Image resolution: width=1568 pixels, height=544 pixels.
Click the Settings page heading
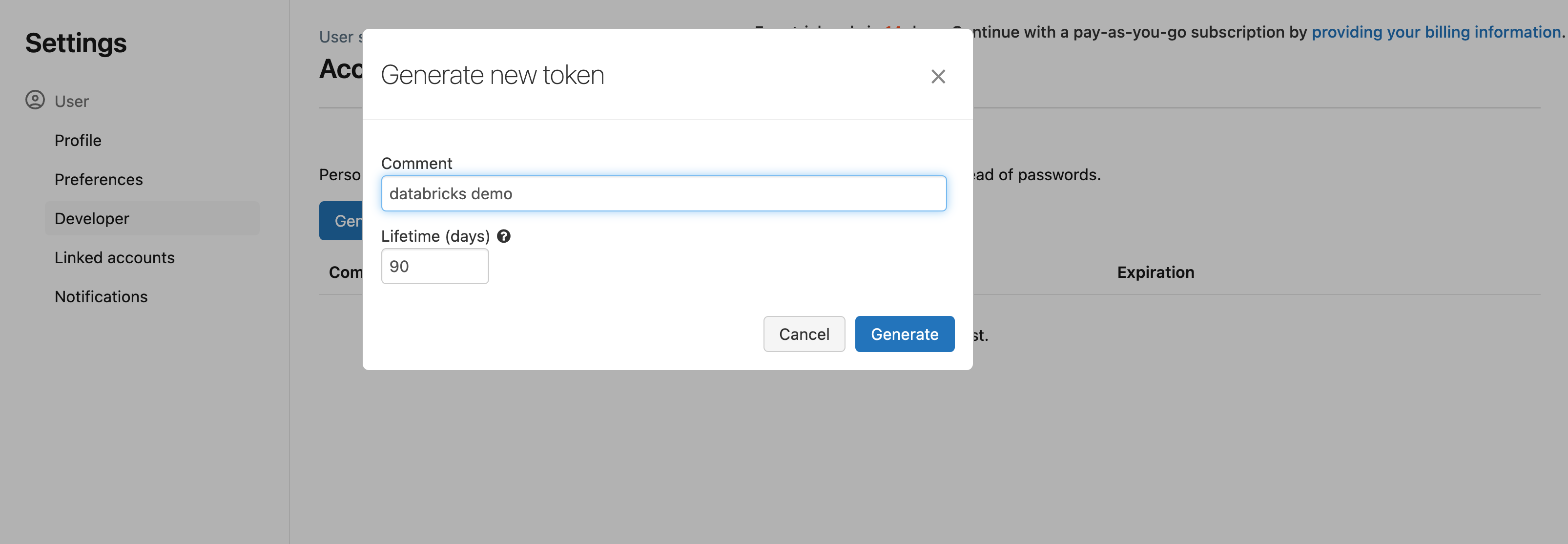76,42
